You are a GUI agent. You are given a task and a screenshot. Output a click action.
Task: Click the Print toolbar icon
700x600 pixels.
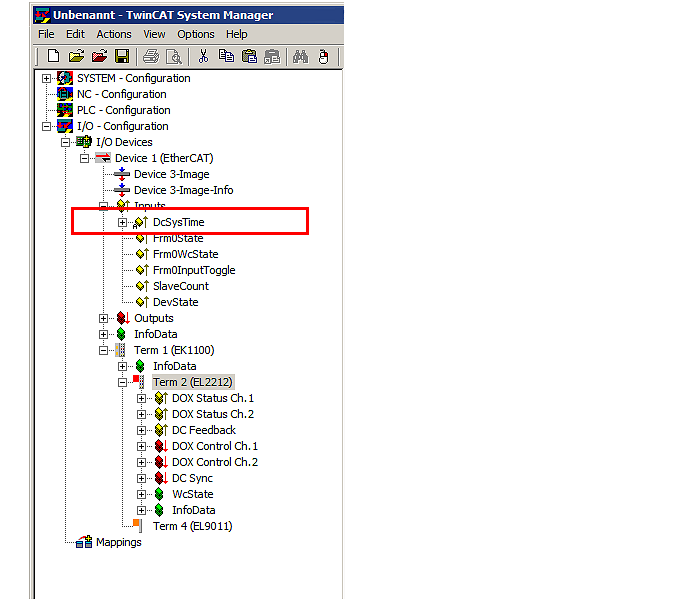[x=151, y=56]
